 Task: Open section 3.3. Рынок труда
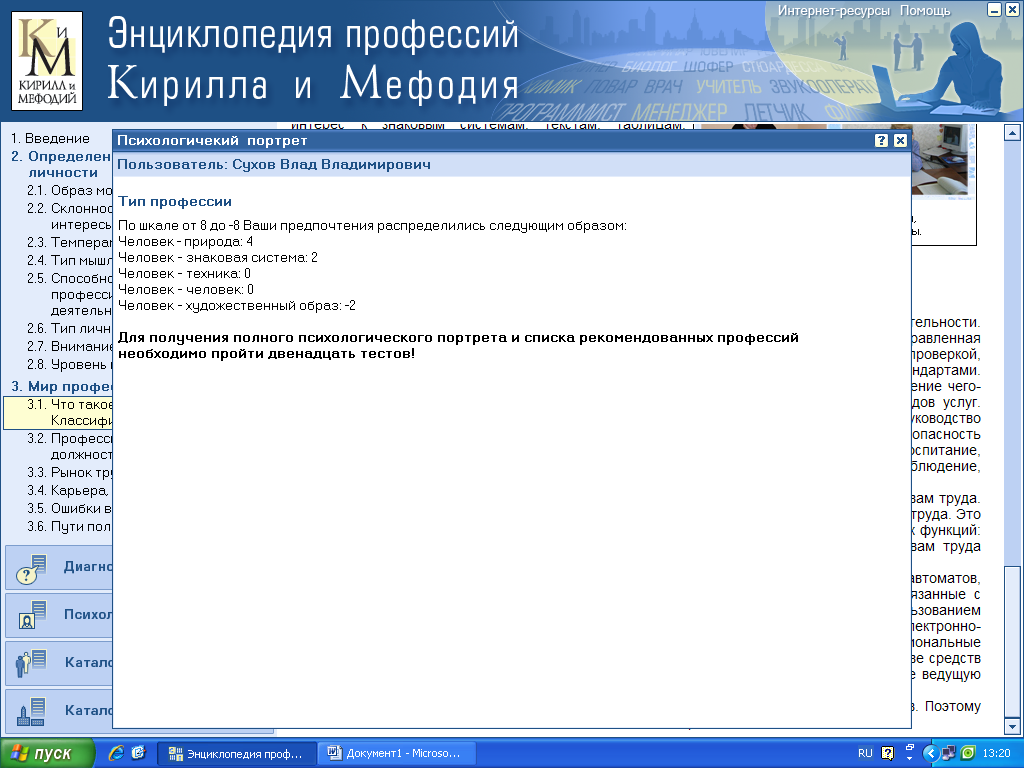point(69,472)
